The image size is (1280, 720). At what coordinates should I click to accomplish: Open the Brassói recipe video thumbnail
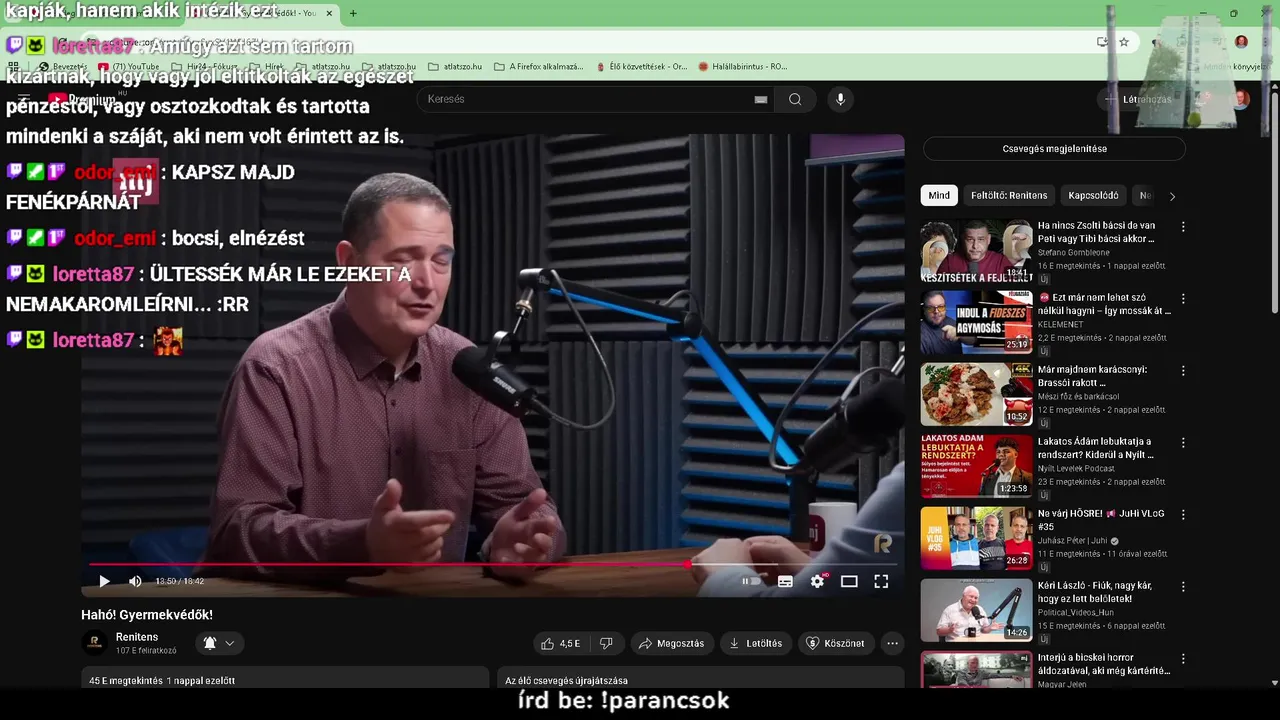point(976,395)
